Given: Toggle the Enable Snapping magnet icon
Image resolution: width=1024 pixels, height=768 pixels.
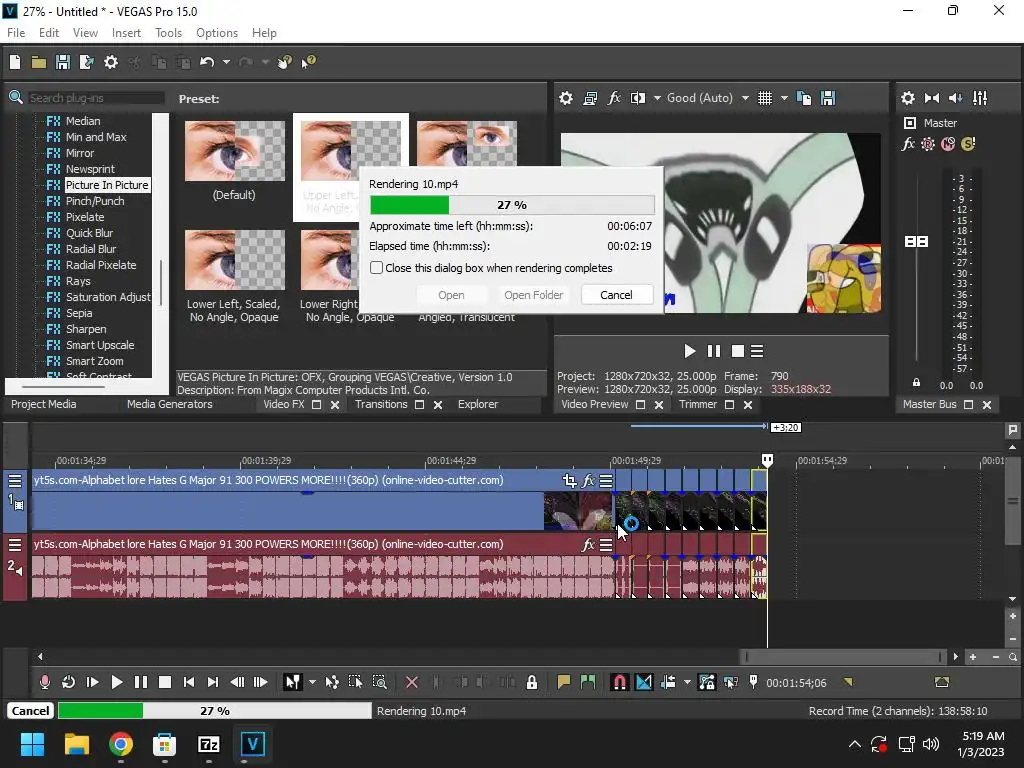Looking at the screenshot, I should pos(619,682).
